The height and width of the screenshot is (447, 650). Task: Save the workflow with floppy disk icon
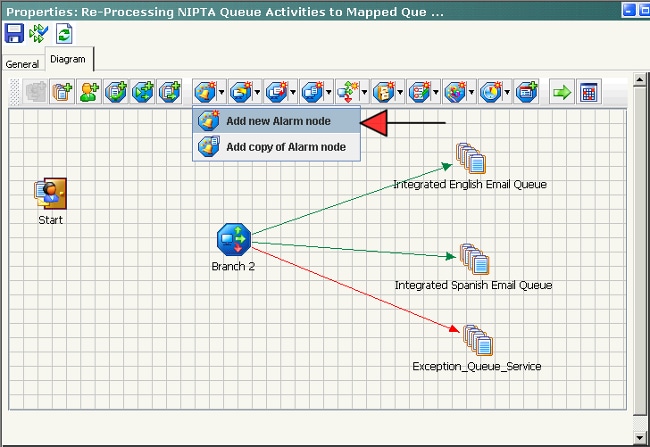coord(14,33)
